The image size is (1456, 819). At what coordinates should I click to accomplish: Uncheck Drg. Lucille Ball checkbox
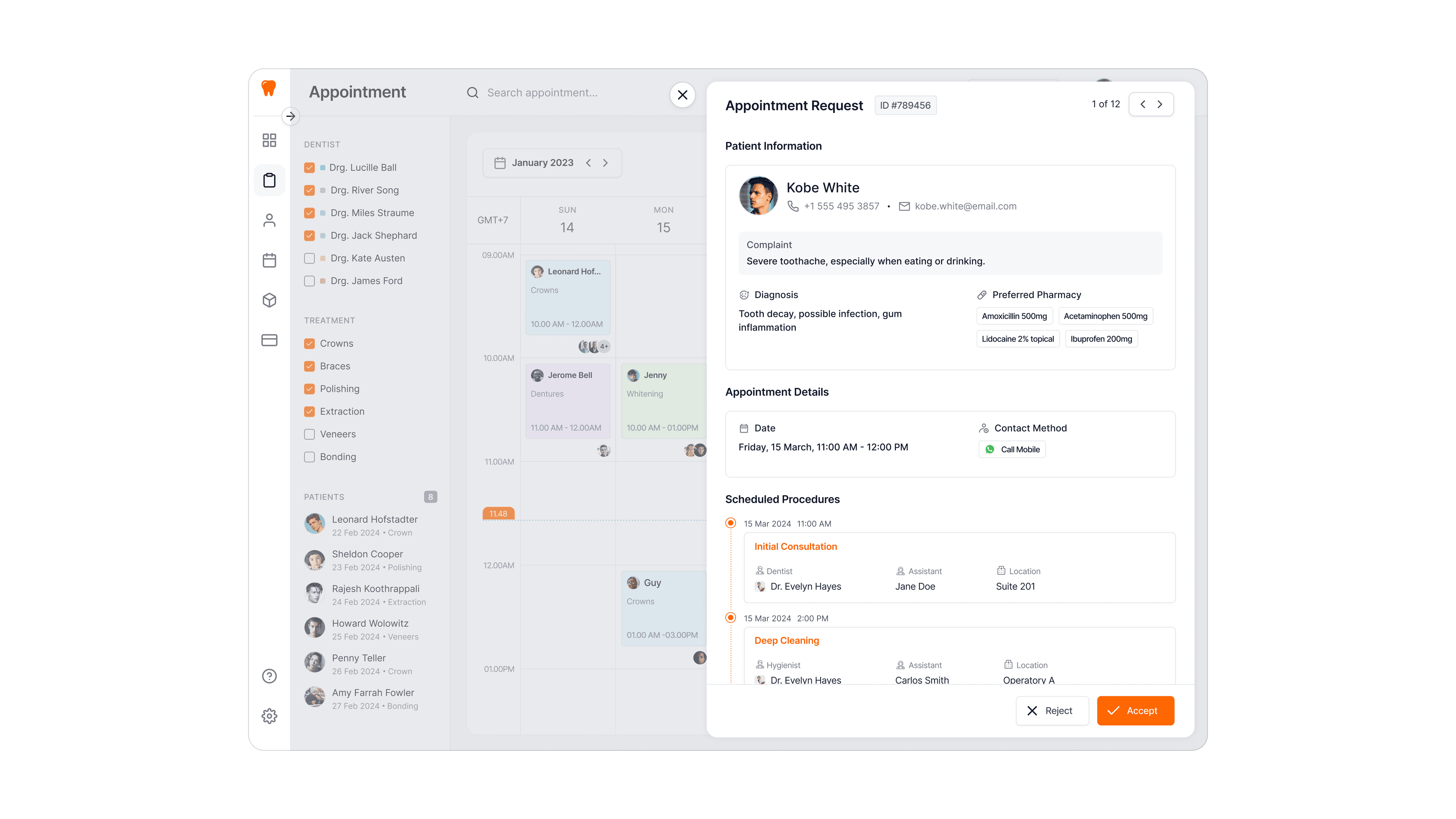[x=309, y=168]
